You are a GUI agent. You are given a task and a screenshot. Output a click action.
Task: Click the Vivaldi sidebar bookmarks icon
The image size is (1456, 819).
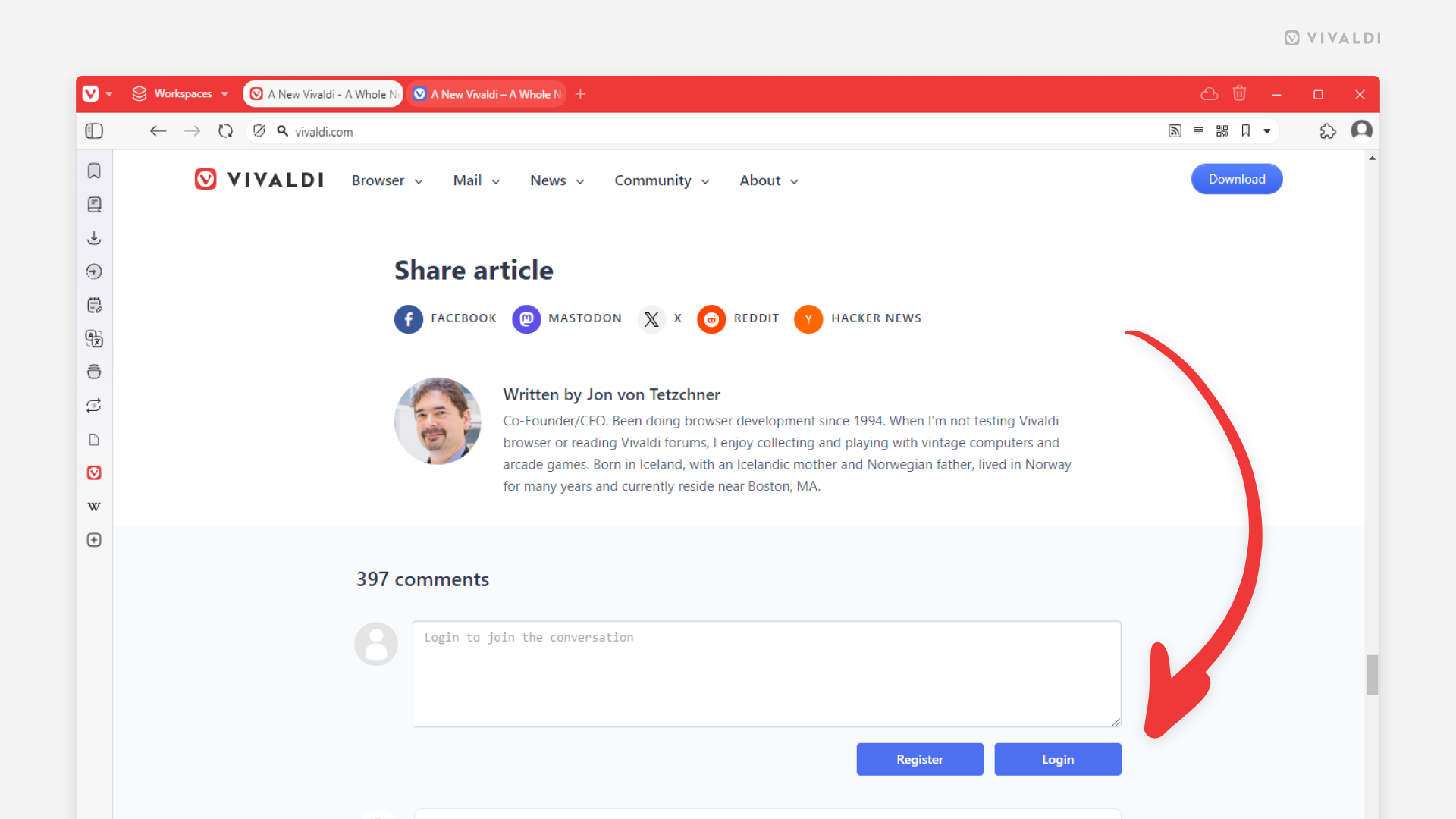(95, 170)
